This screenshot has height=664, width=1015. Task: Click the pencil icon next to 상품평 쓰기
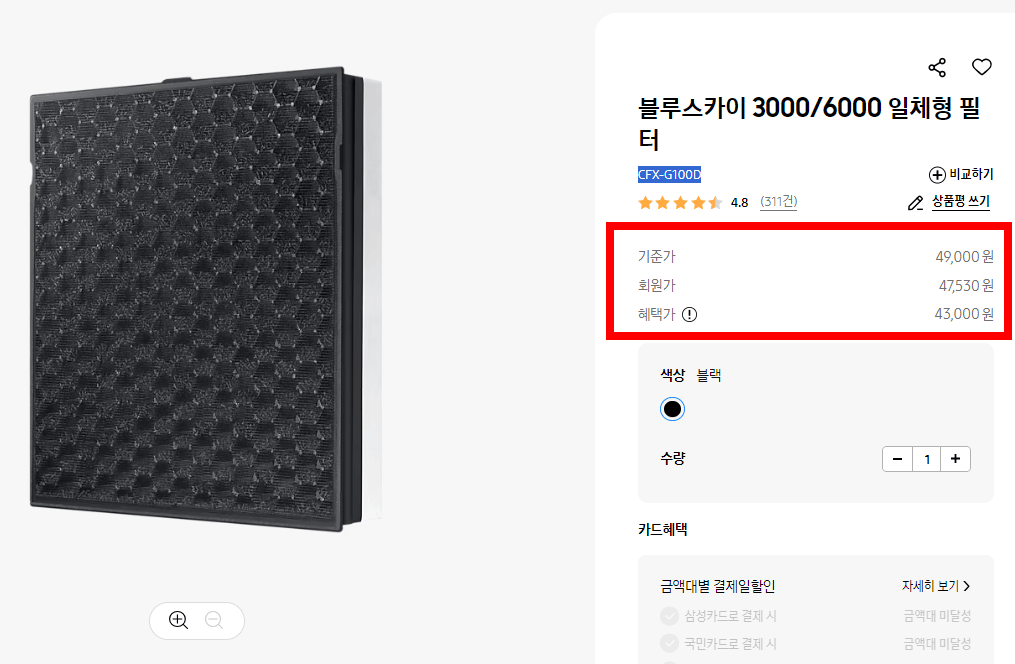tap(914, 202)
